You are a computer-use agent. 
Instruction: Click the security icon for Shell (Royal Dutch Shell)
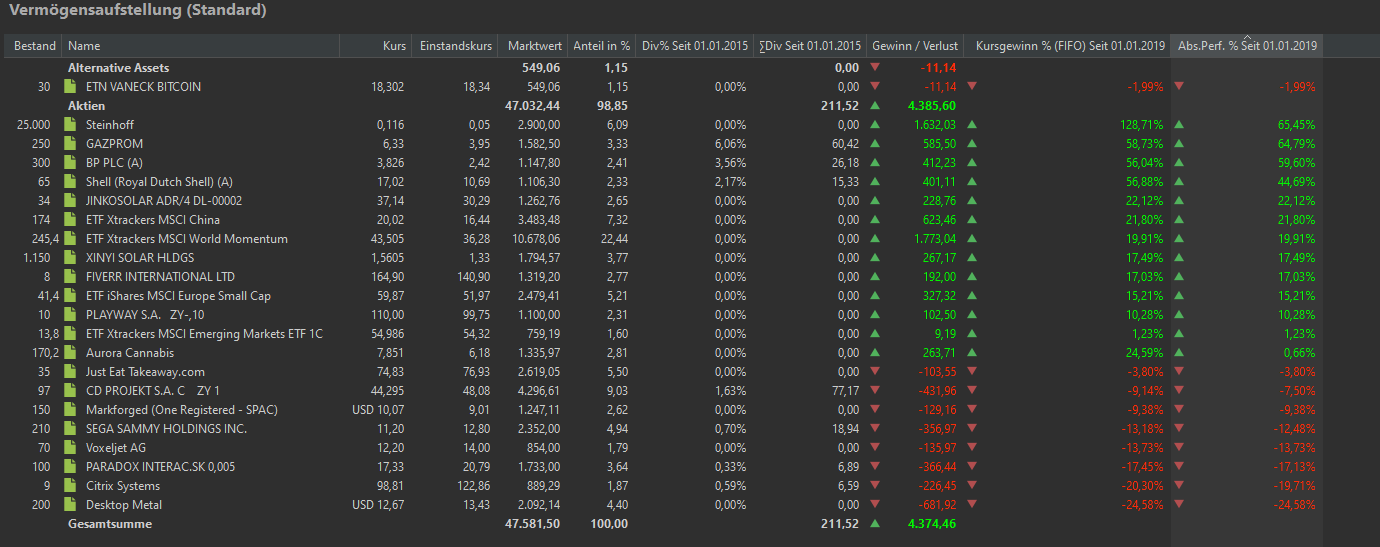pyautogui.click(x=70, y=182)
